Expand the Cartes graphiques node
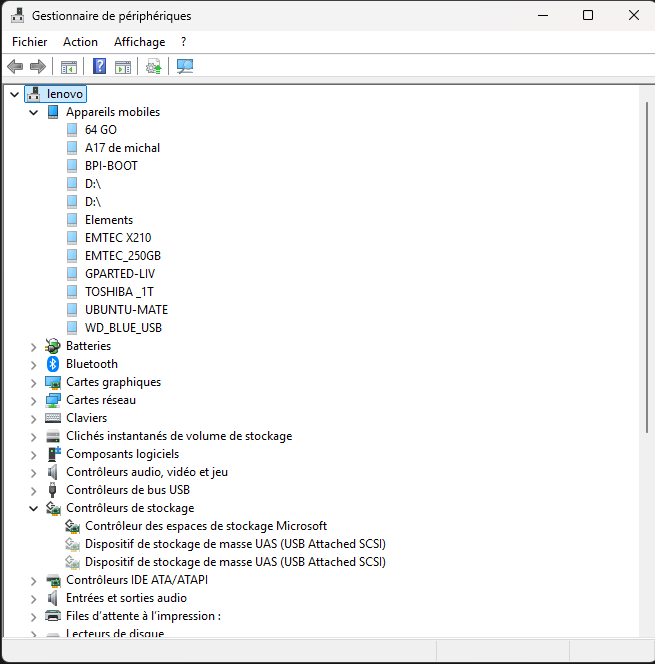 [34, 383]
